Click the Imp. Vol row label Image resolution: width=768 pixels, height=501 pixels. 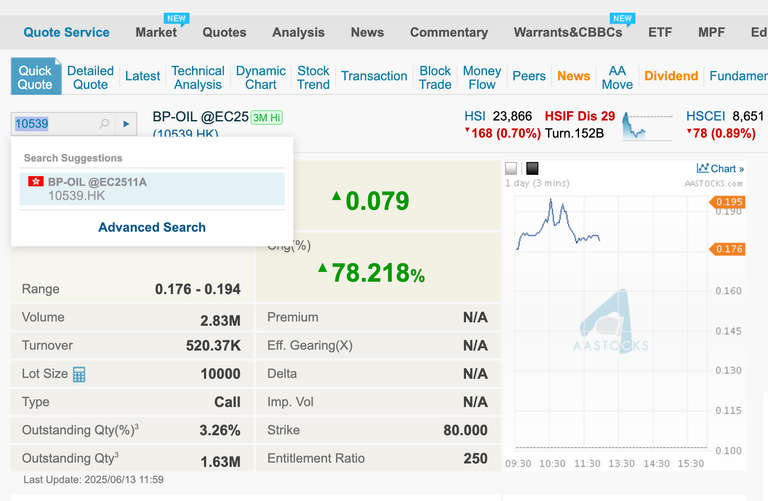[290, 402]
